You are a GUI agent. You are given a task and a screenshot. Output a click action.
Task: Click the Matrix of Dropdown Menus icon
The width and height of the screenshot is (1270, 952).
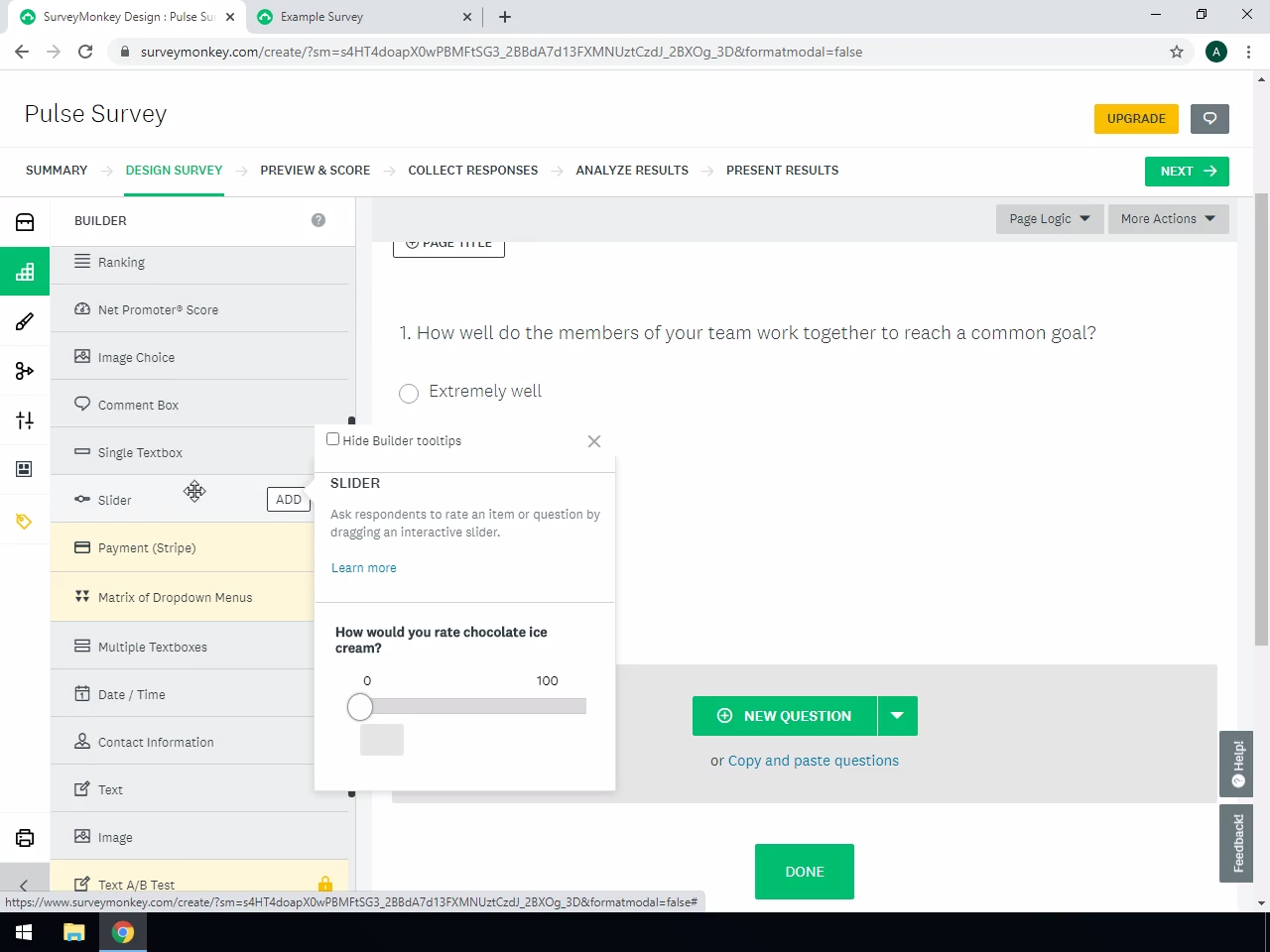[82, 596]
